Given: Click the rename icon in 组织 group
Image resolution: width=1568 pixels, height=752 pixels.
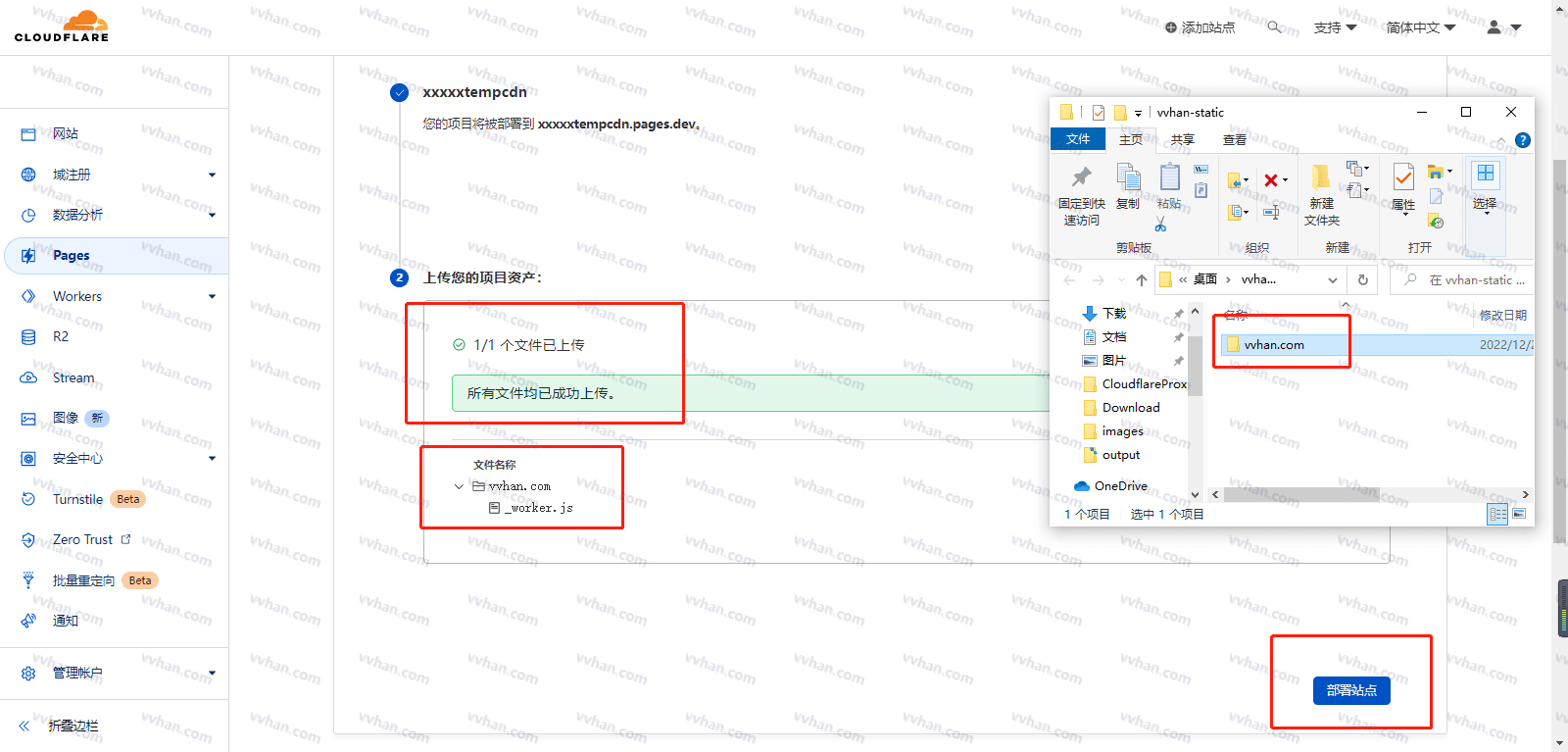Looking at the screenshot, I should 1271,212.
